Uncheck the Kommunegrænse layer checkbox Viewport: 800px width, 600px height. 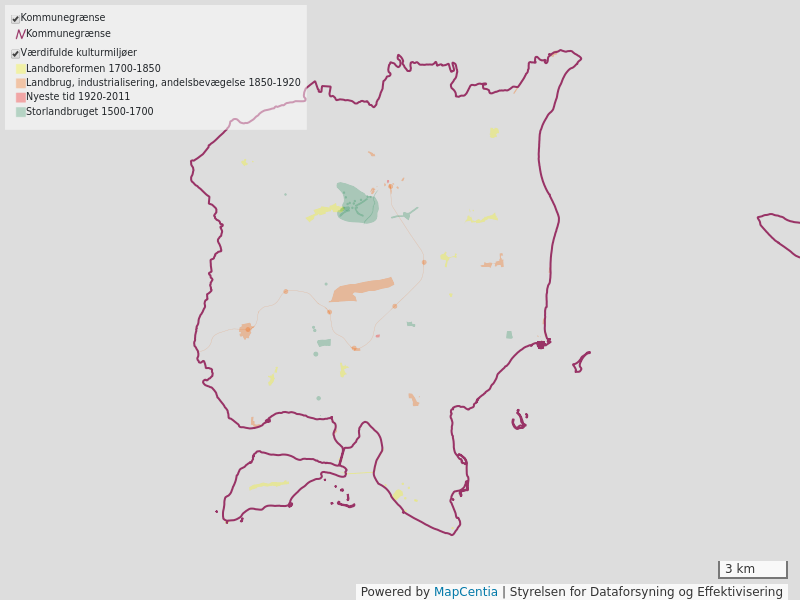pyautogui.click(x=16, y=19)
